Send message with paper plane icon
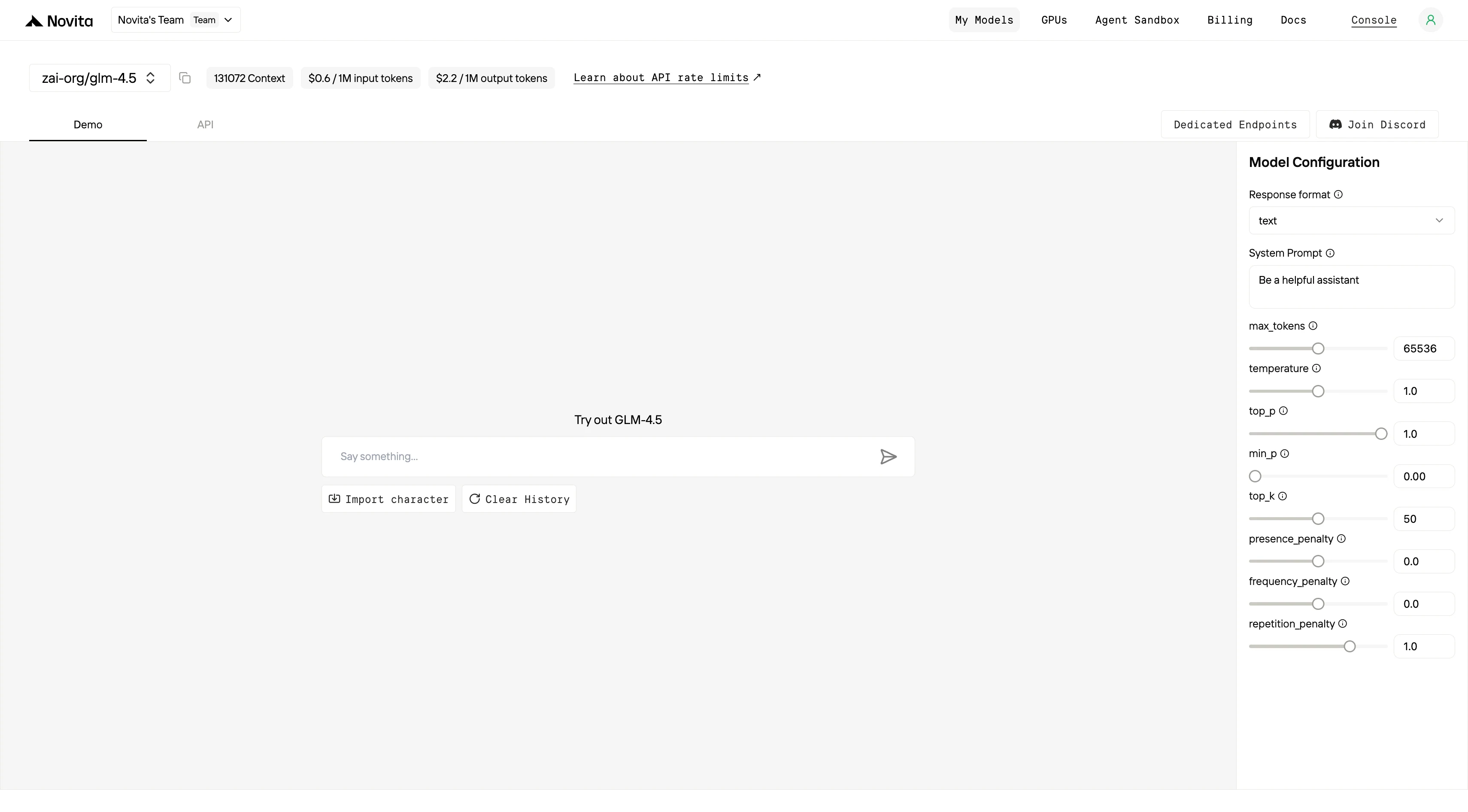Image resolution: width=1468 pixels, height=812 pixels. [889, 457]
